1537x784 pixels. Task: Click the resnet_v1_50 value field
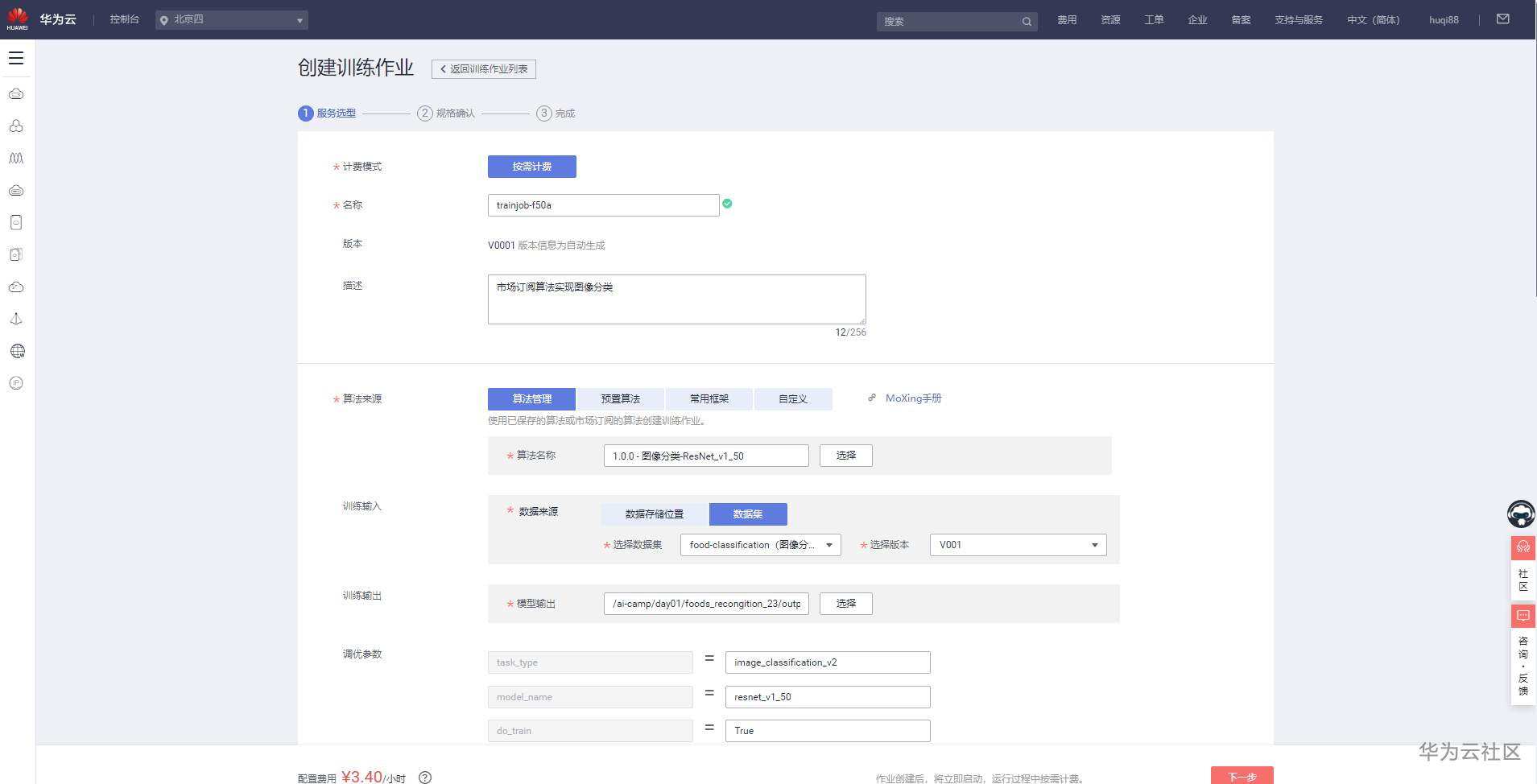click(x=828, y=697)
